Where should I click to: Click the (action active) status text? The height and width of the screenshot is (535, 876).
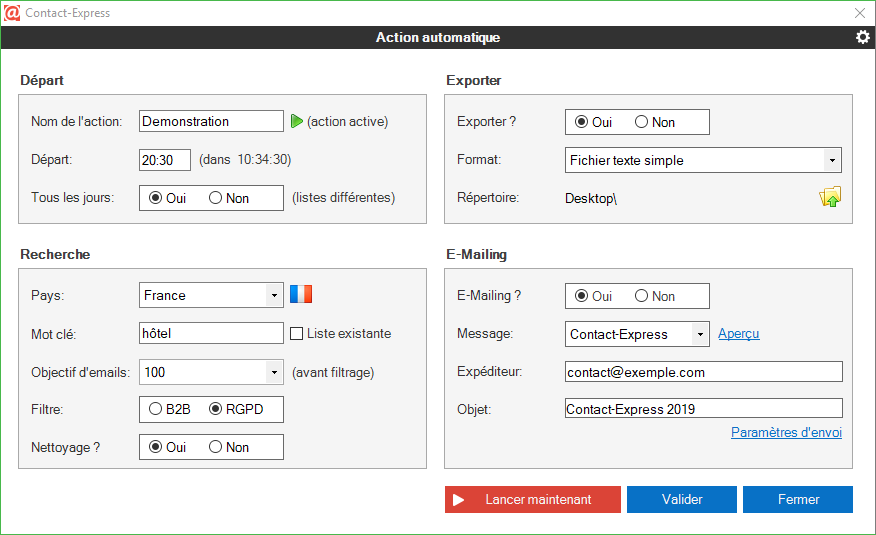pos(347,122)
